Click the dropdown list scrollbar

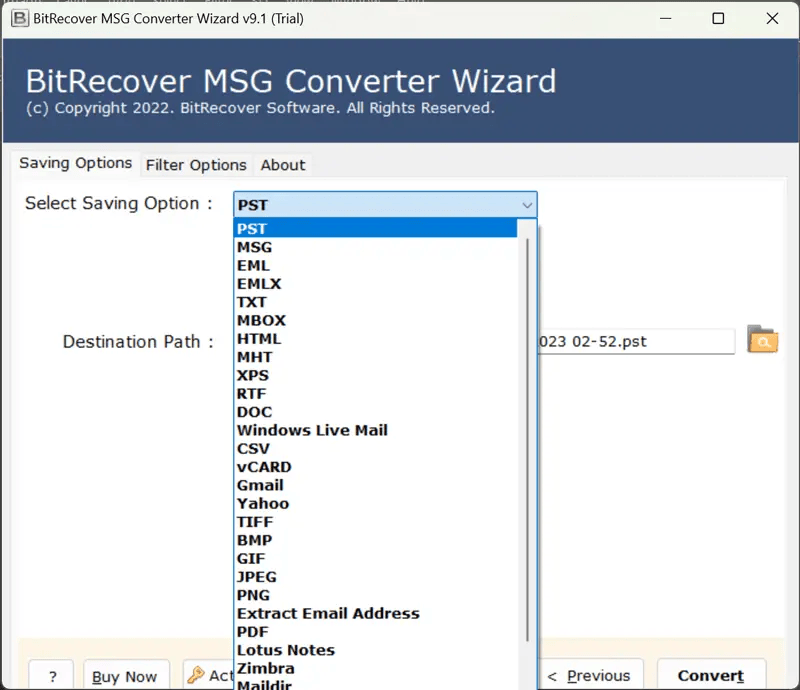coord(530,400)
